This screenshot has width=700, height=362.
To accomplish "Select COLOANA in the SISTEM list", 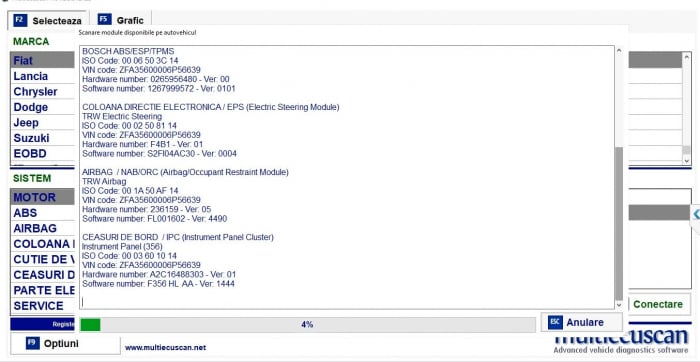I will click(x=42, y=244).
